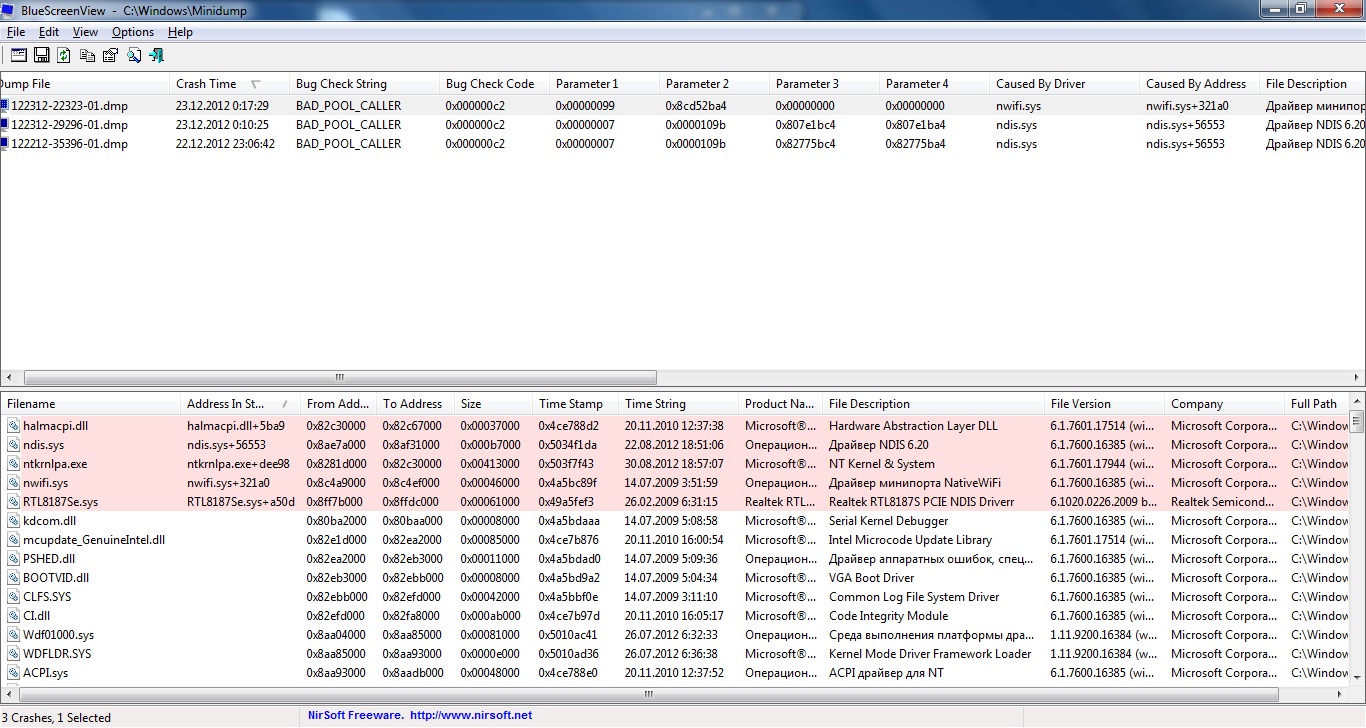Click the upper pane horizontal scrollbar thumb
Viewport: 1366px width, 728px height.
[340, 378]
